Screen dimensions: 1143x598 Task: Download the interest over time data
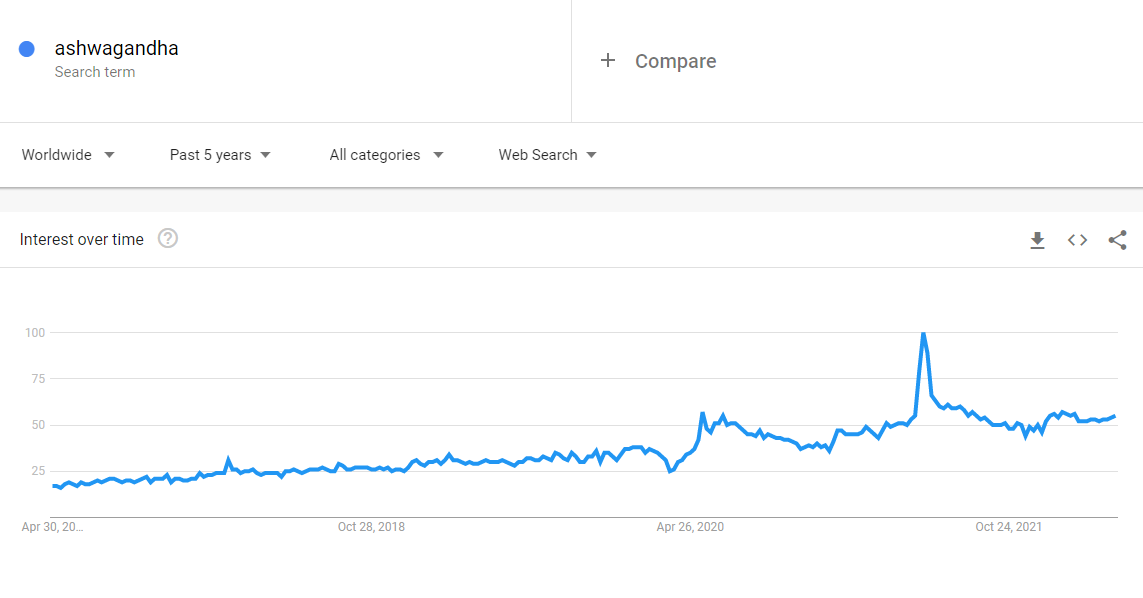coord(1037,240)
